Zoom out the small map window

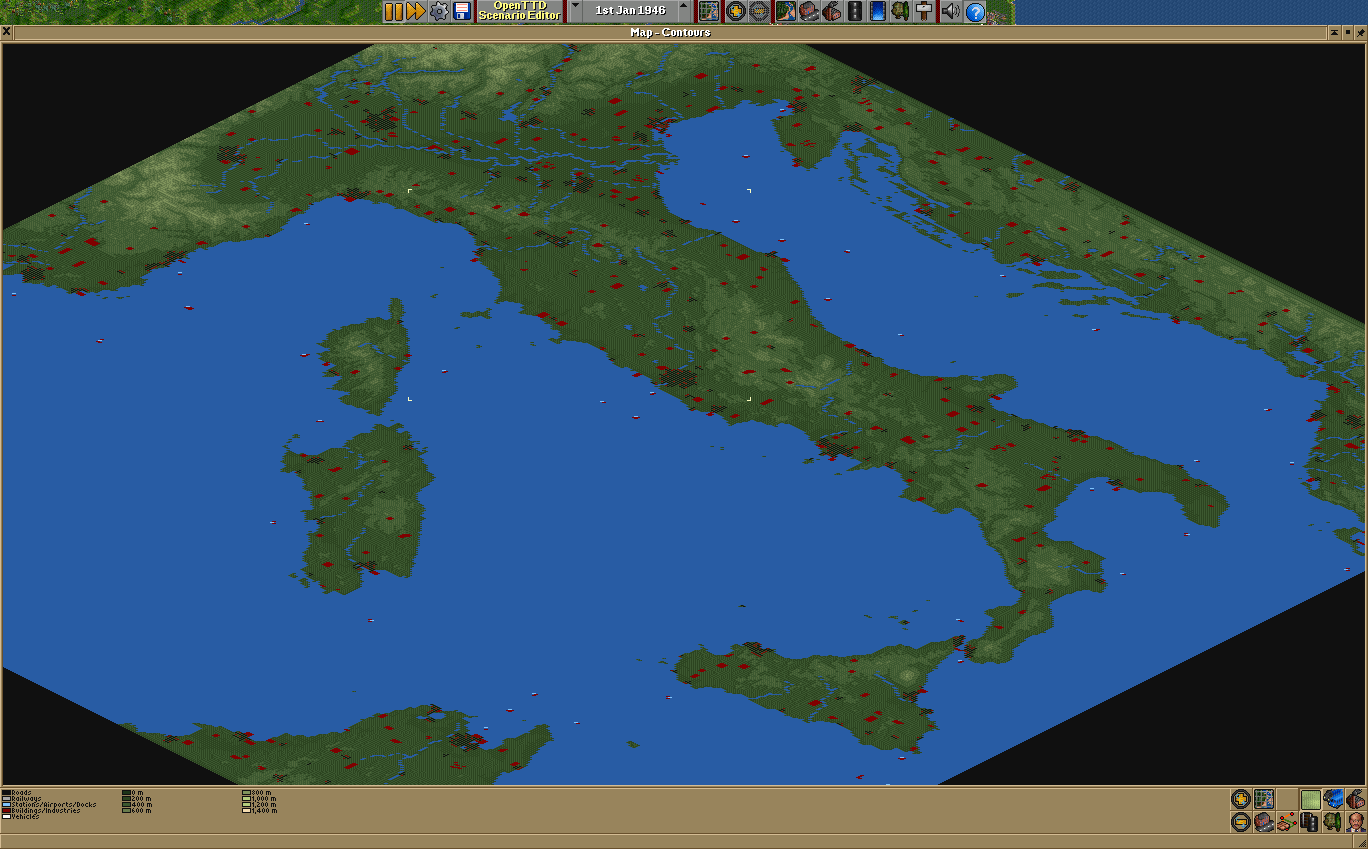point(1240,822)
